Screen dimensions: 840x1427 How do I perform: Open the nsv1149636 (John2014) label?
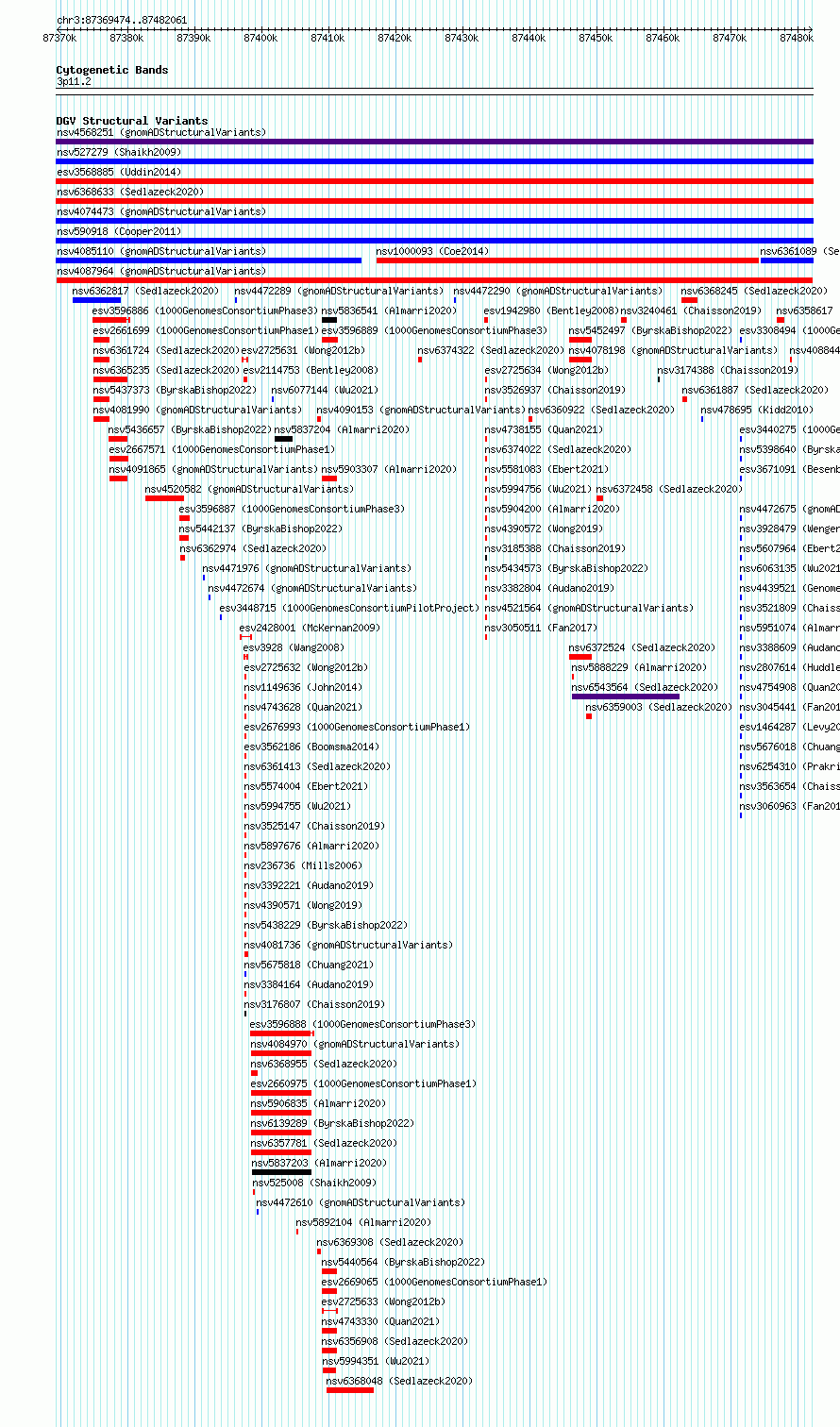point(303,687)
